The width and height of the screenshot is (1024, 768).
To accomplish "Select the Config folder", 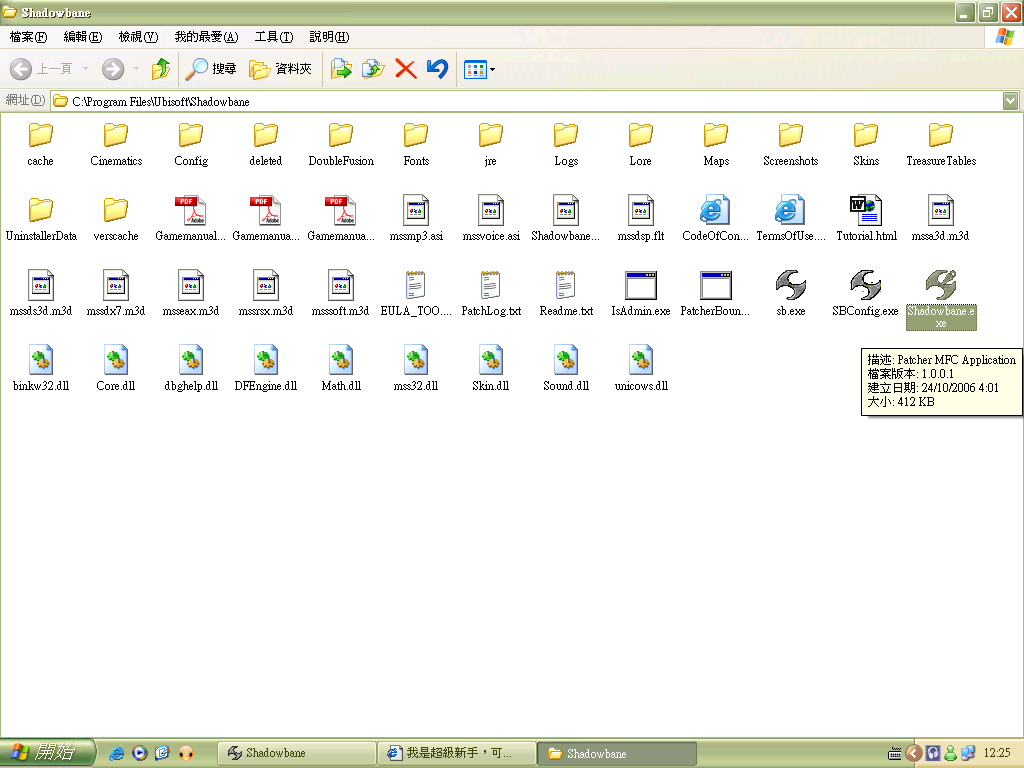I will [x=191, y=144].
